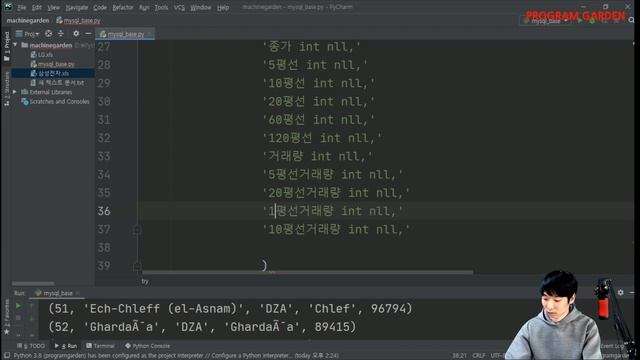Open Run panel settings gear
The width and height of the screenshot is (640, 360).
[x=620, y=292]
